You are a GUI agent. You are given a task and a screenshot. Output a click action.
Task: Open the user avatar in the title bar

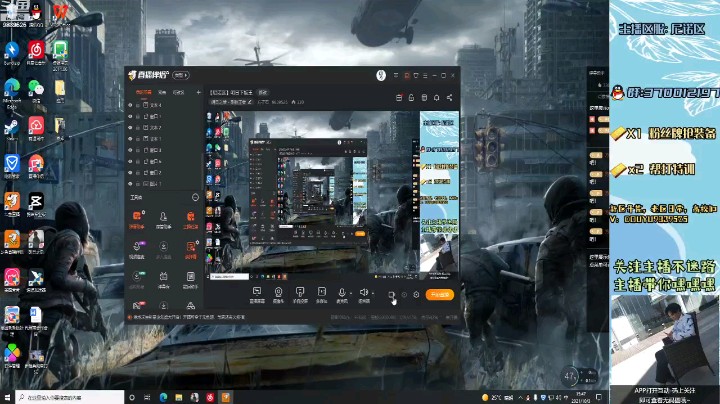pos(381,75)
